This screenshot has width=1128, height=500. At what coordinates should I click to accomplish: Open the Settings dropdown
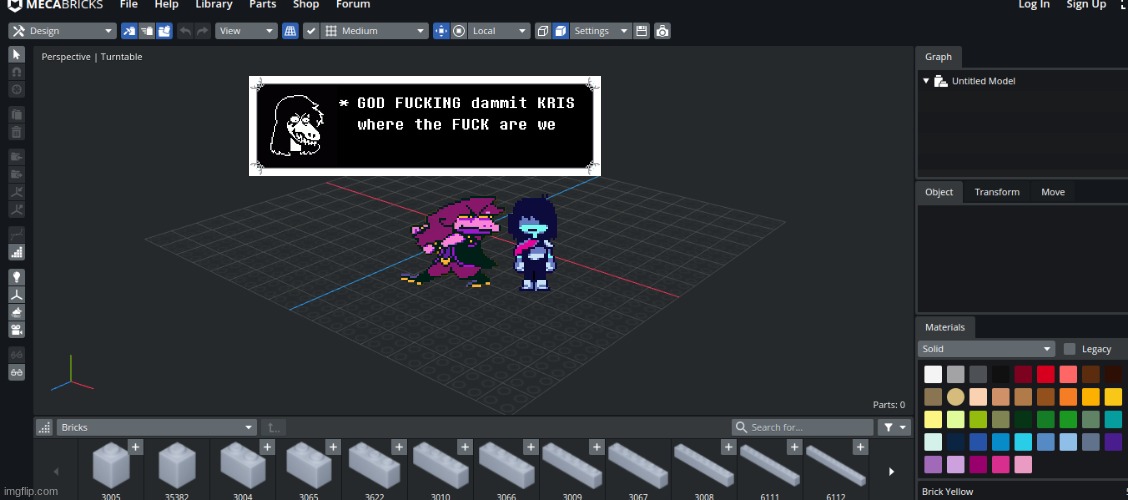point(600,31)
